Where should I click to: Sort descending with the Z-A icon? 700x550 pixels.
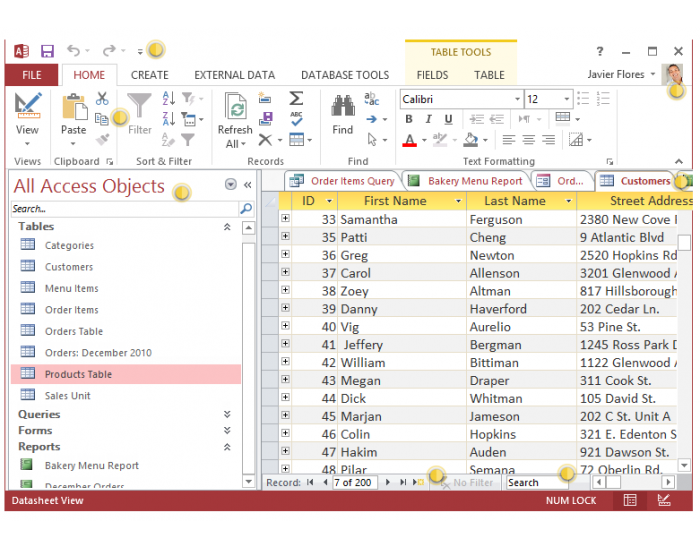(169, 119)
